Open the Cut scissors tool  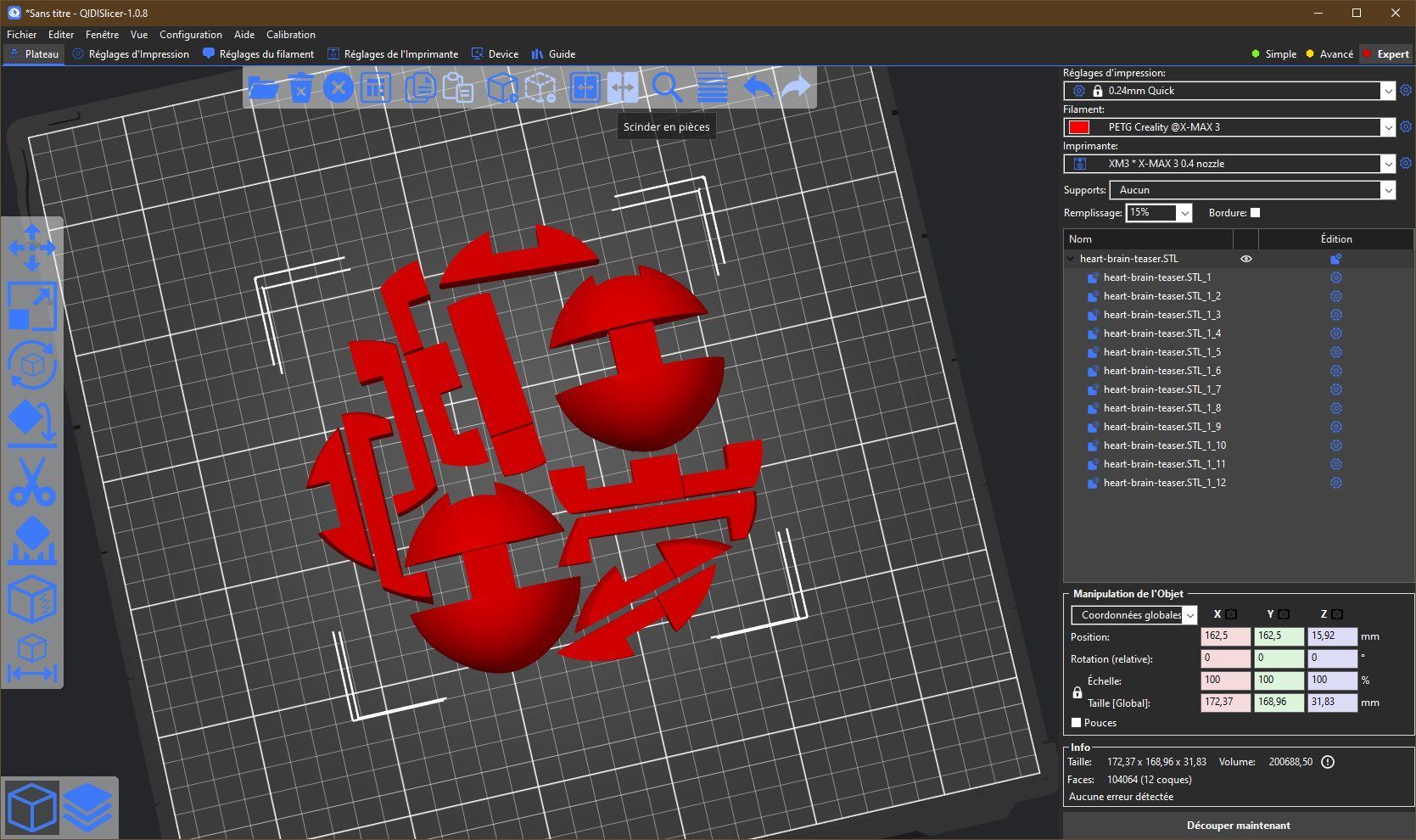(x=31, y=481)
